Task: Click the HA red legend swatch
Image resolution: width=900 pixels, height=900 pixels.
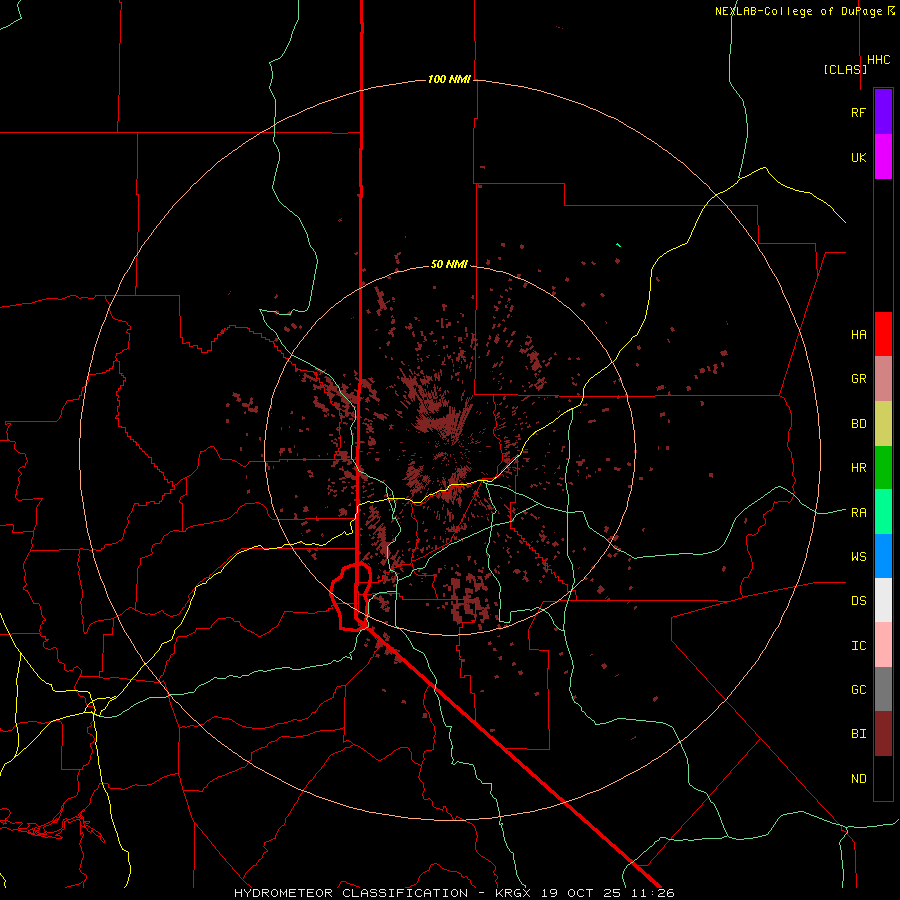Action: [883, 334]
